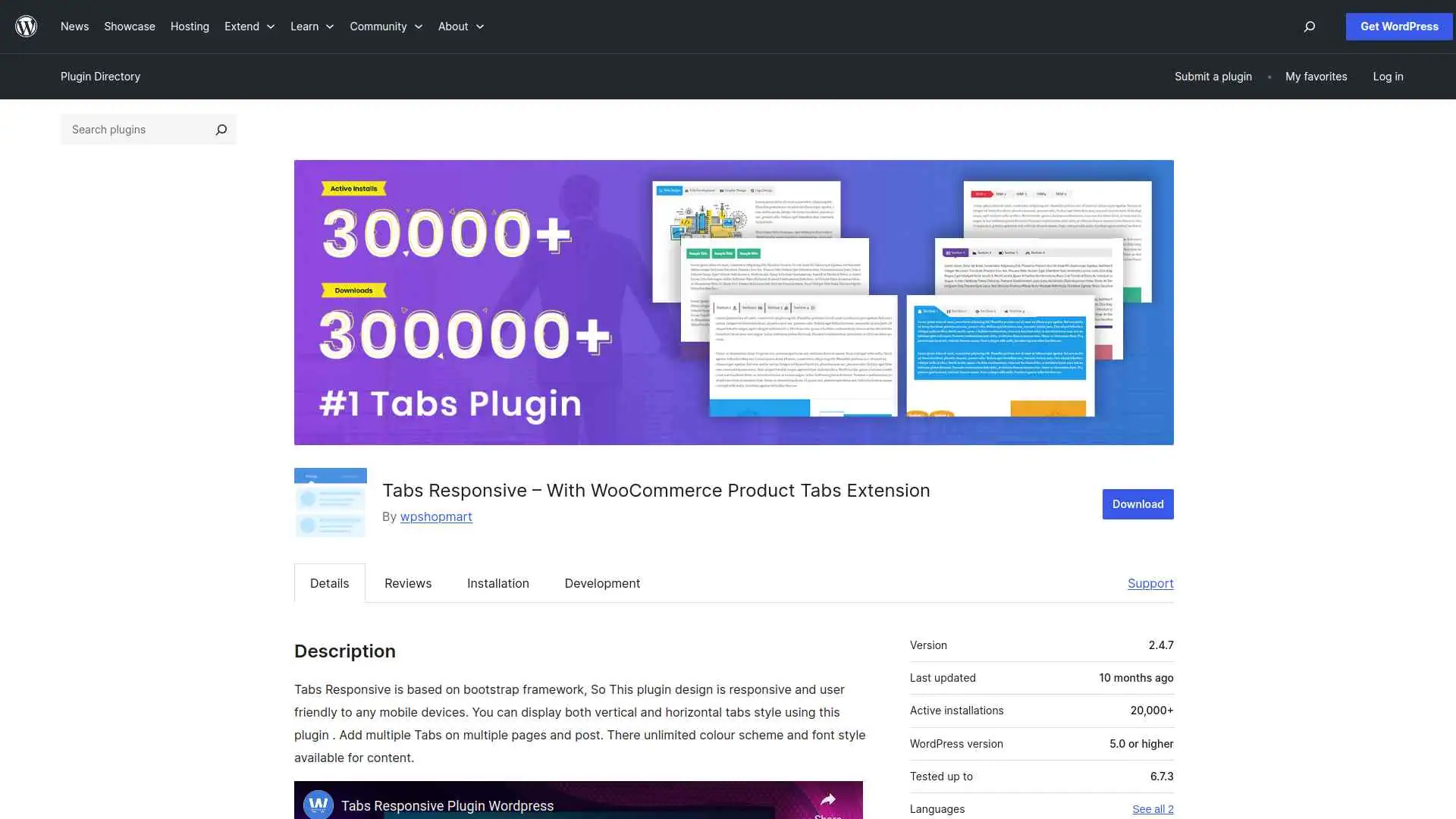Image resolution: width=1456 pixels, height=819 pixels.
Task: Expand the Community dropdown
Action: coord(385,26)
